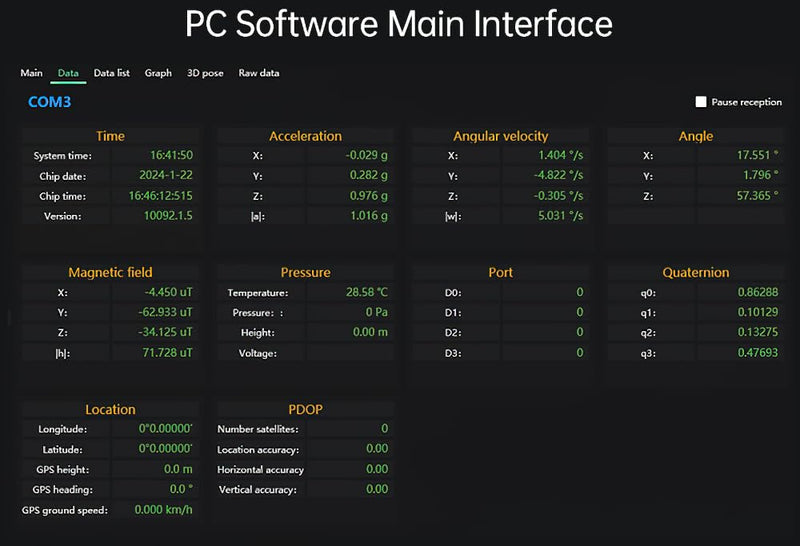Click the |h| value 71.728 uT
The image size is (800, 546).
pyautogui.click(x=168, y=353)
